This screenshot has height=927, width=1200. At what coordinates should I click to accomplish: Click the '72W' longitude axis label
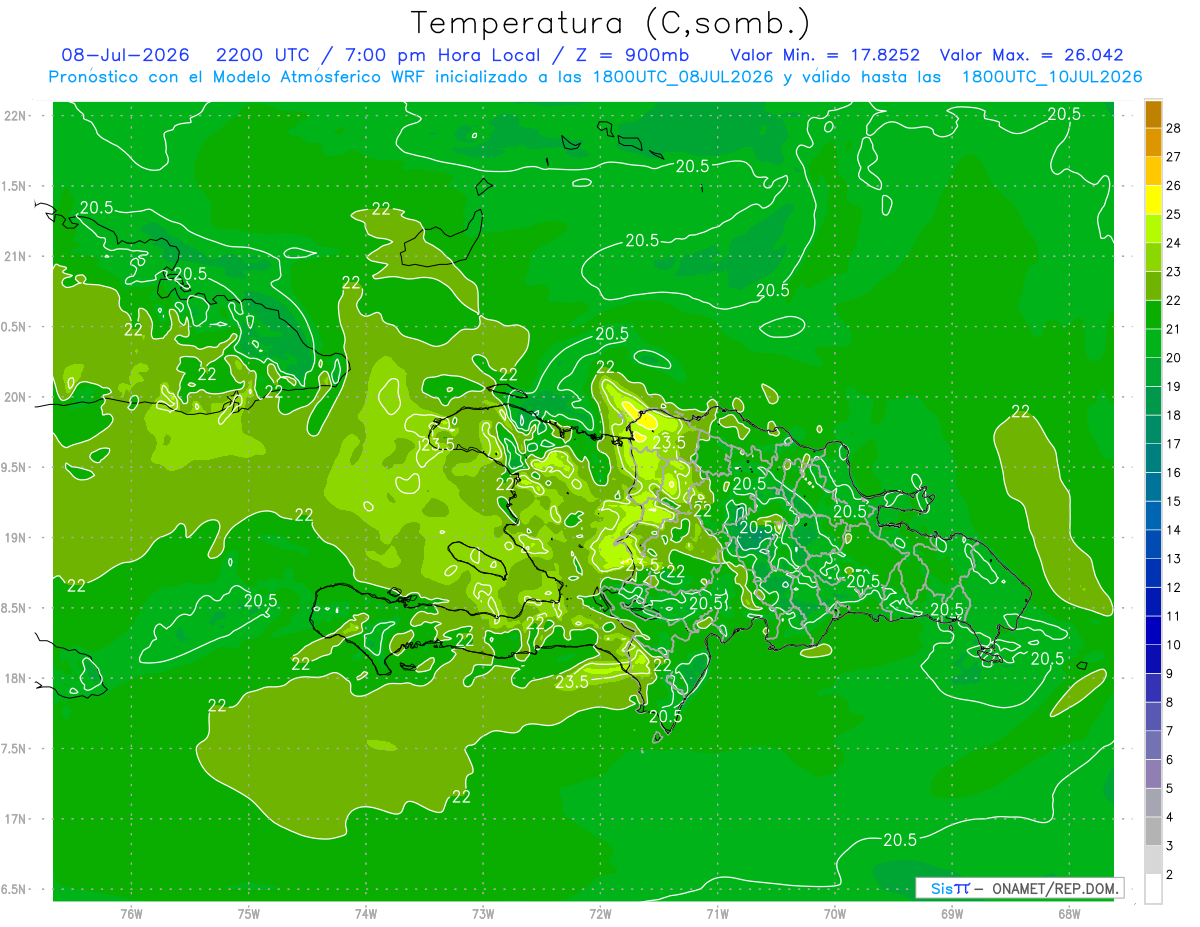[600, 915]
